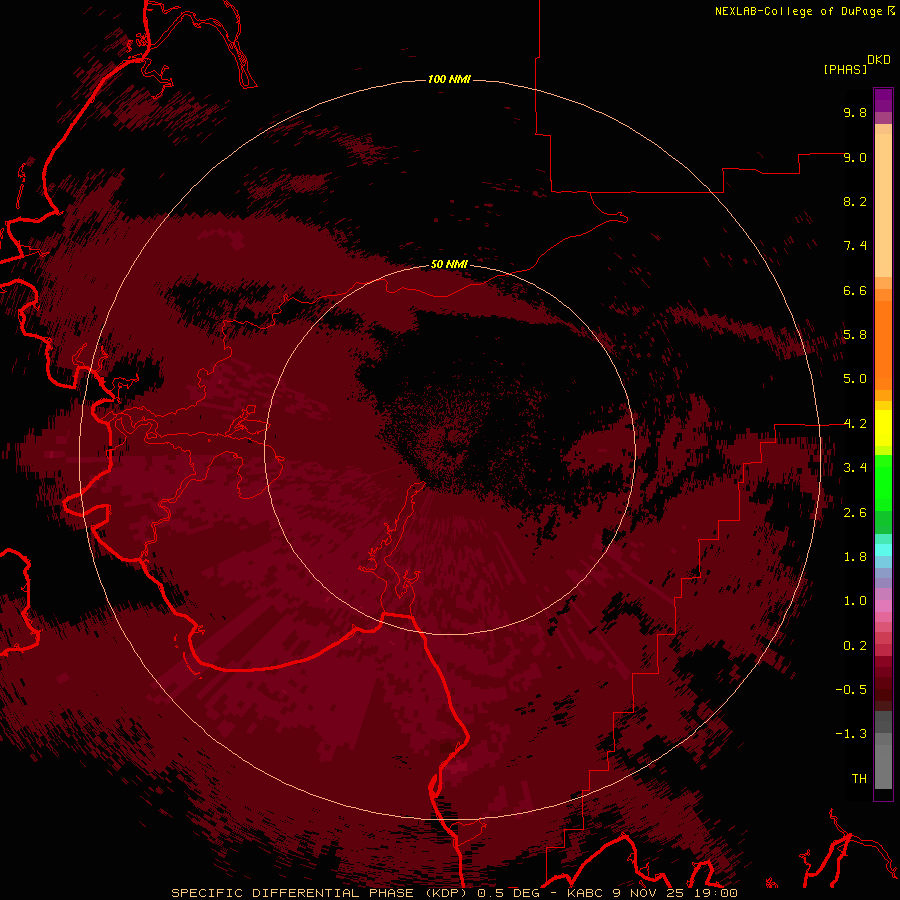The width and height of the screenshot is (900, 900).
Task: Click the -0.5 scale value
Action: (851, 690)
